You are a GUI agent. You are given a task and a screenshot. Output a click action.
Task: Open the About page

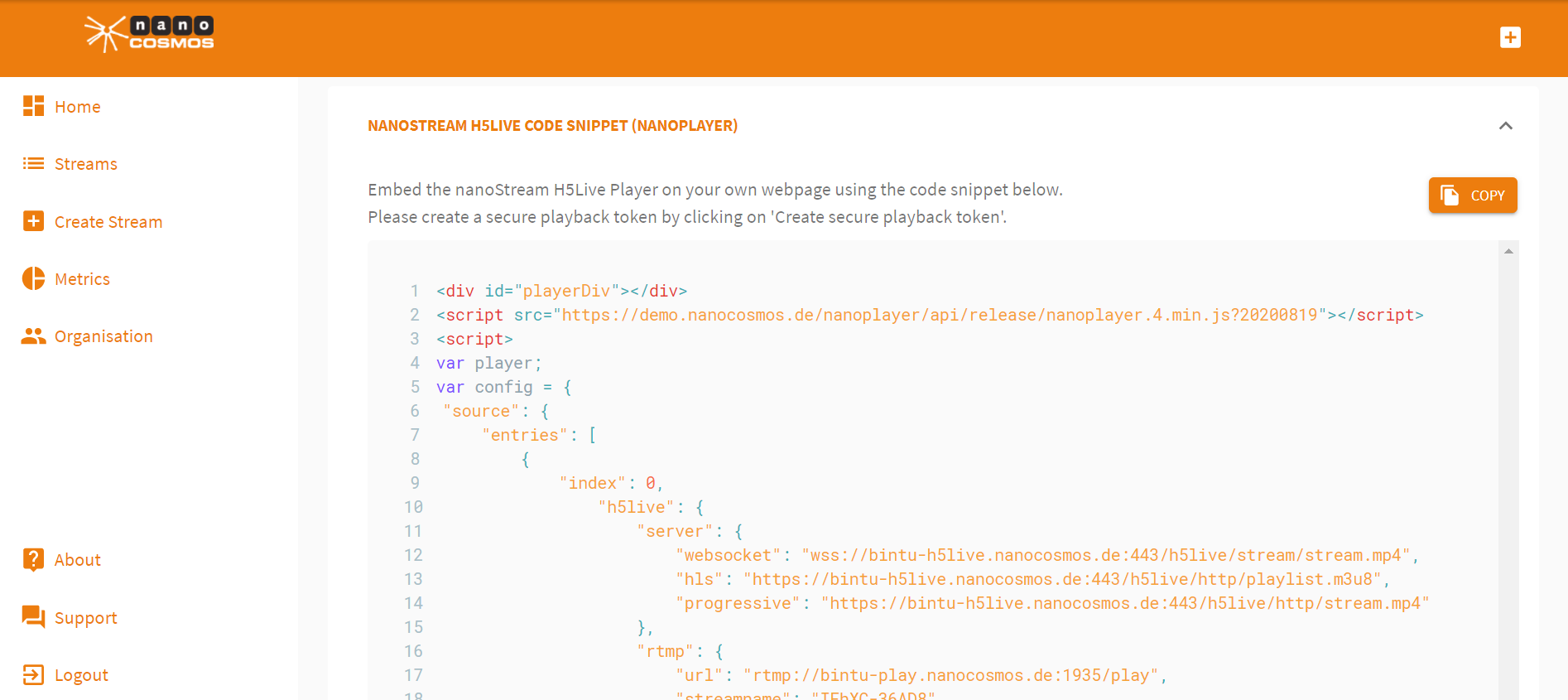[x=78, y=560]
